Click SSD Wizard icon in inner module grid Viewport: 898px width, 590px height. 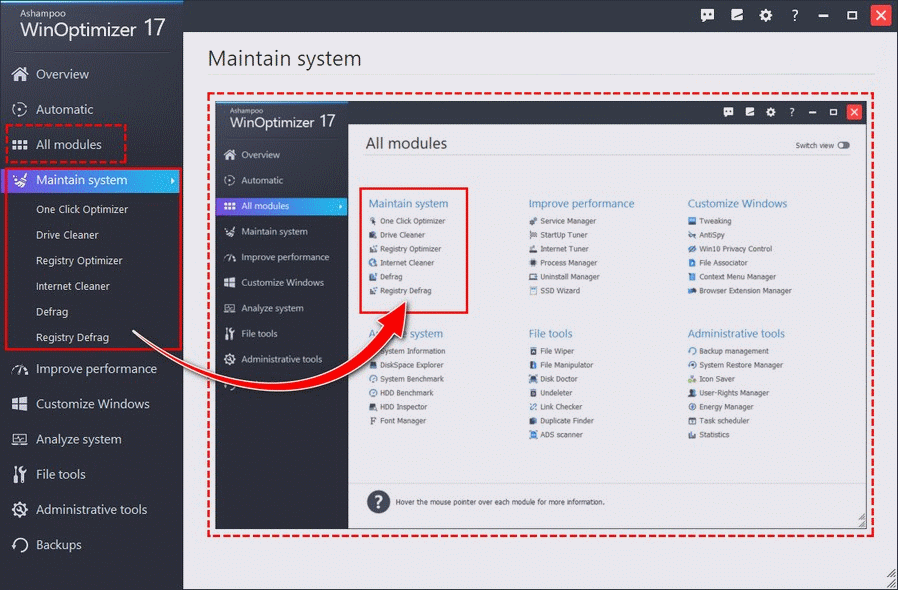click(533, 290)
